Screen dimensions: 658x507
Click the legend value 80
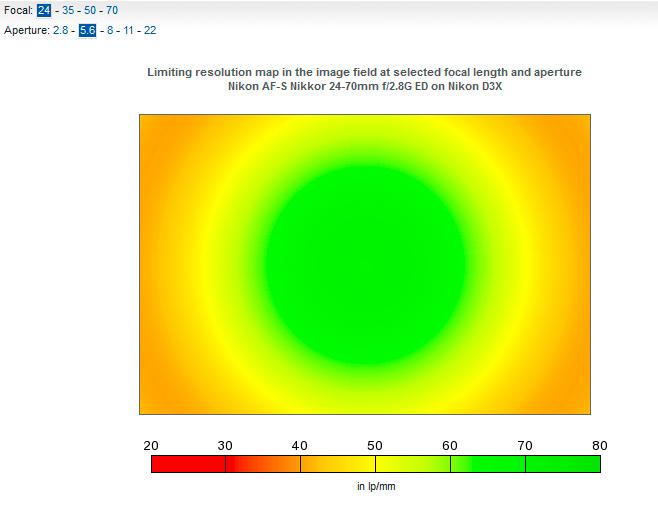click(600, 445)
